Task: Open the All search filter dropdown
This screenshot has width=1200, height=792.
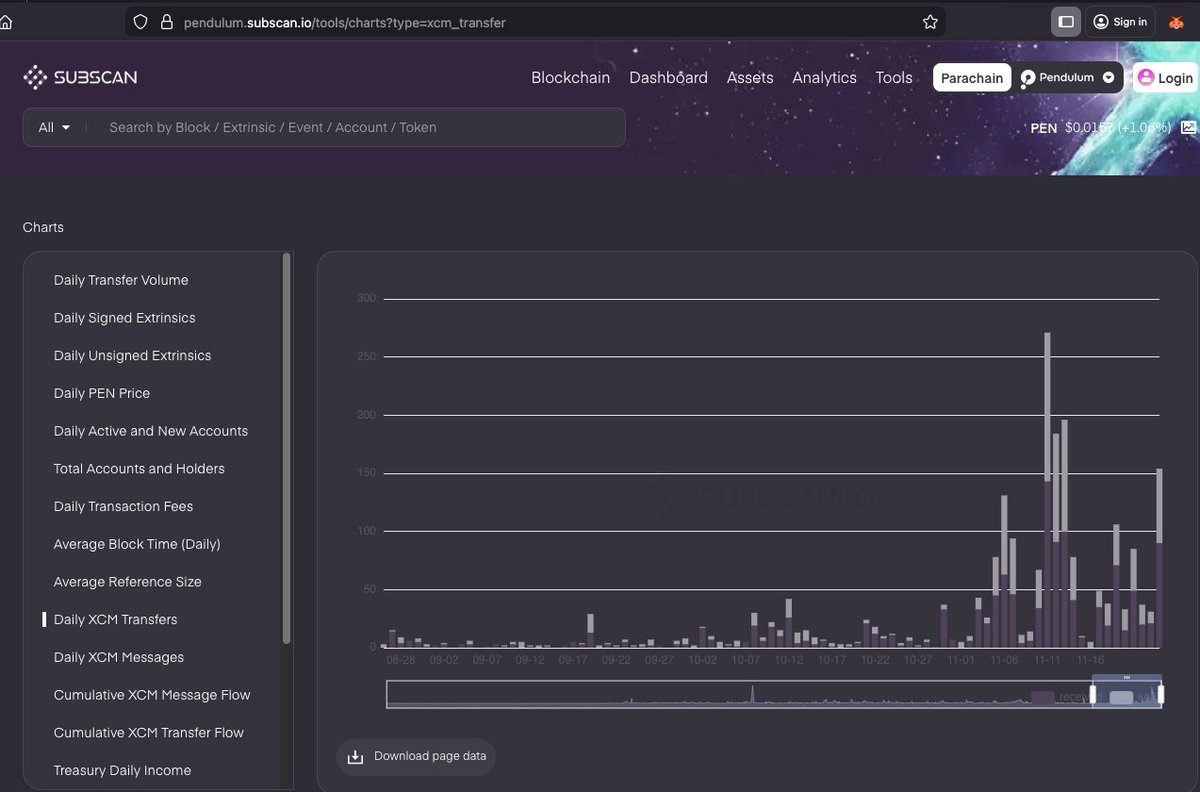Action: coord(54,127)
